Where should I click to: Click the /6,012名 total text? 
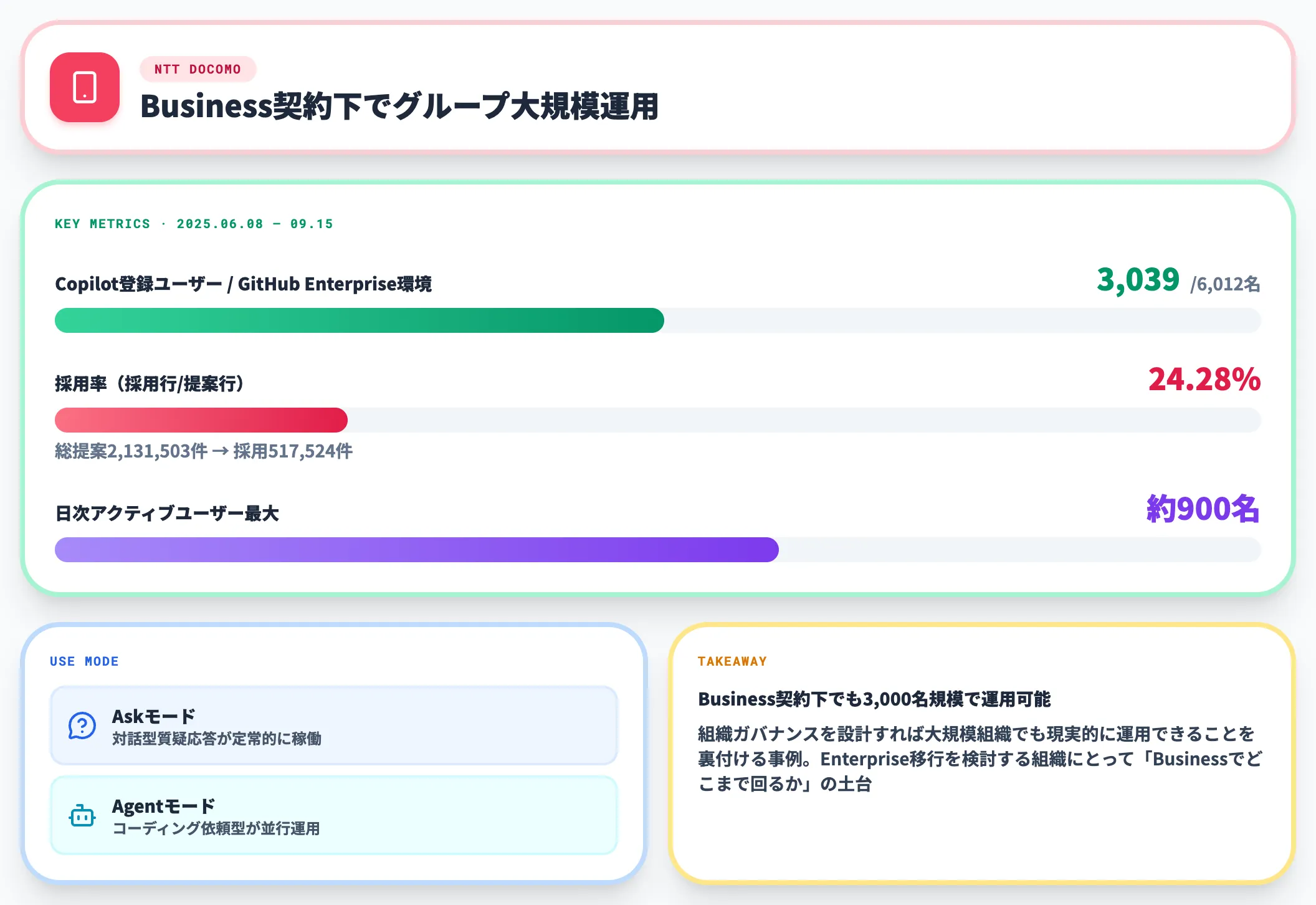click(1225, 284)
